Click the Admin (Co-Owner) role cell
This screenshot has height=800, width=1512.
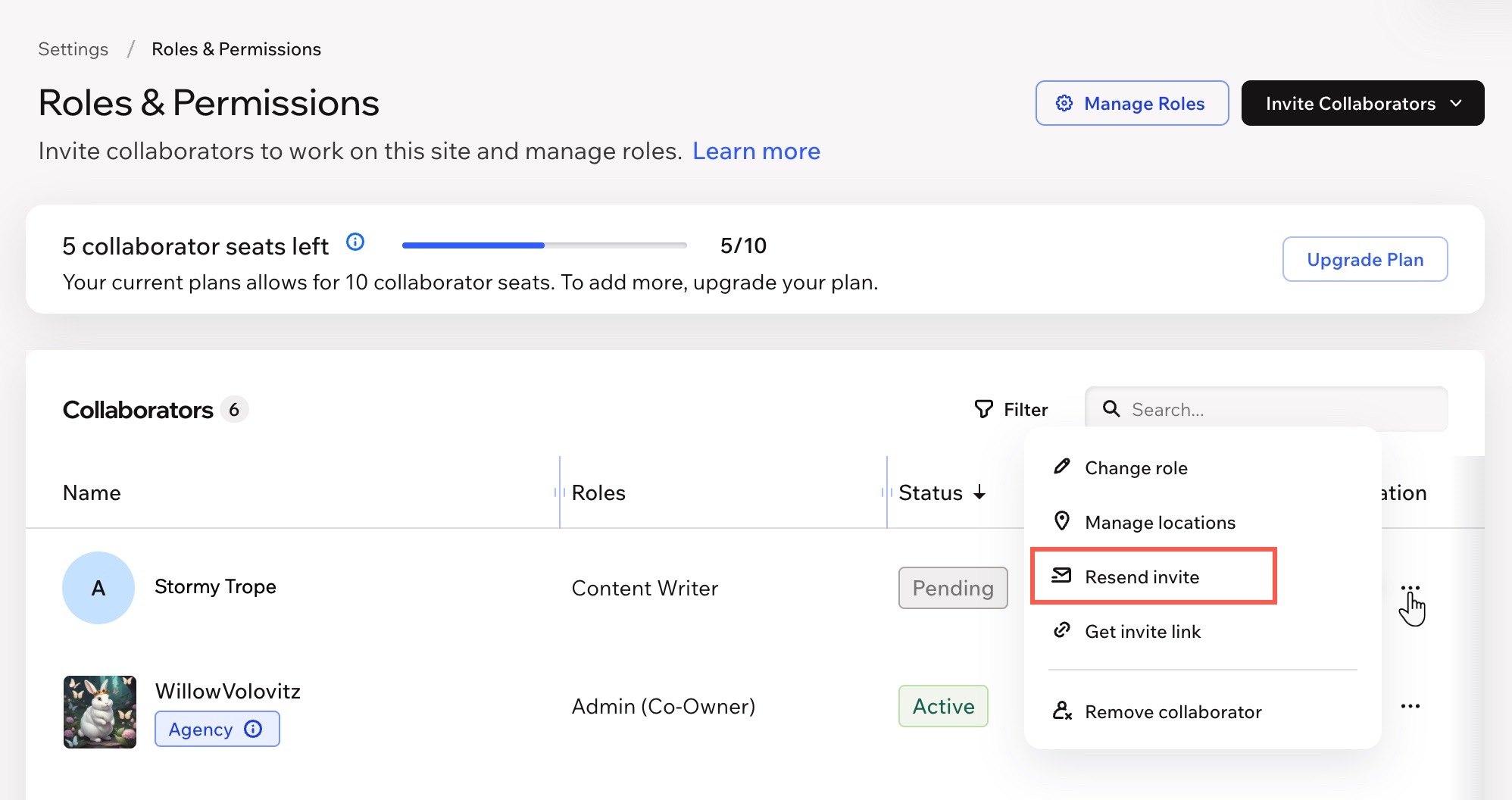pyautogui.click(x=664, y=706)
